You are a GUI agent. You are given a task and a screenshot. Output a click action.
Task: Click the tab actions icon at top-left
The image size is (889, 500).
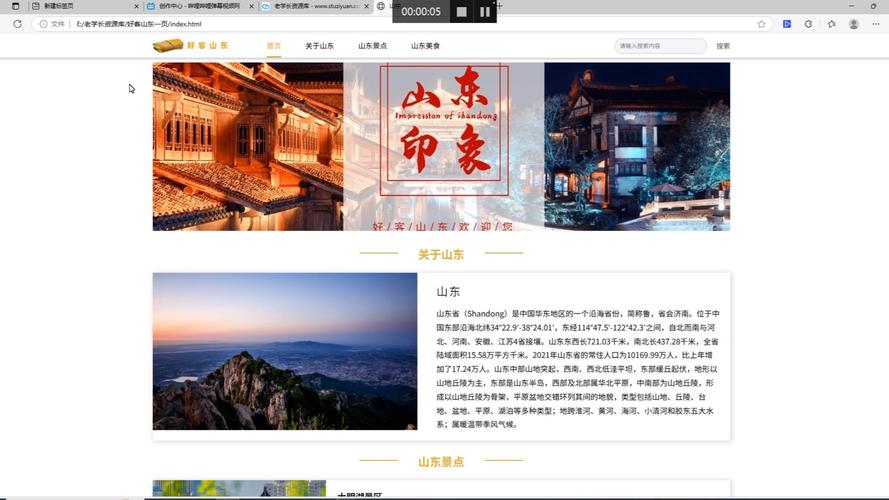(15, 6)
